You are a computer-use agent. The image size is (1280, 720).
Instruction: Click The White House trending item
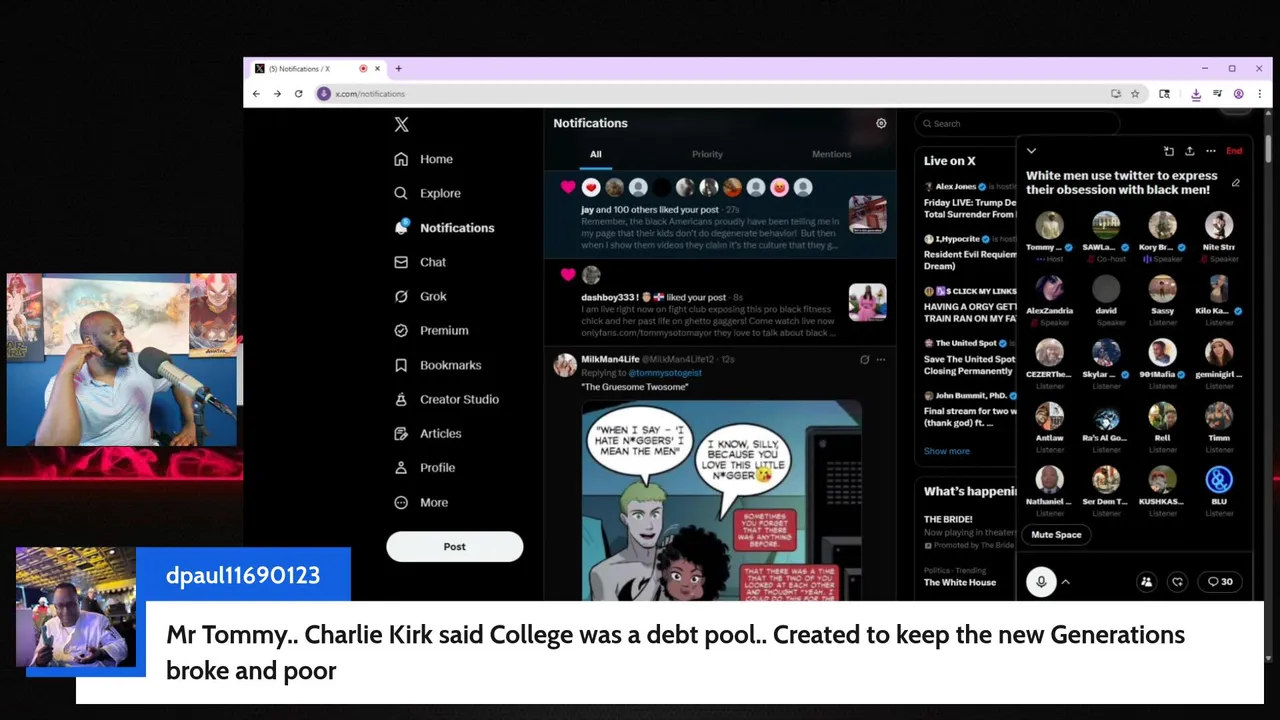pyautogui.click(x=960, y=582)
